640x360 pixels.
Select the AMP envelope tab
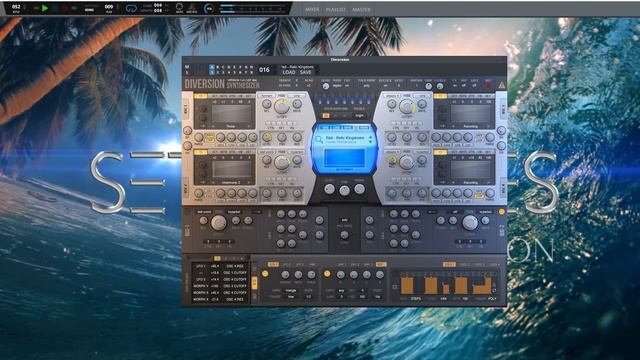(381, 264)
